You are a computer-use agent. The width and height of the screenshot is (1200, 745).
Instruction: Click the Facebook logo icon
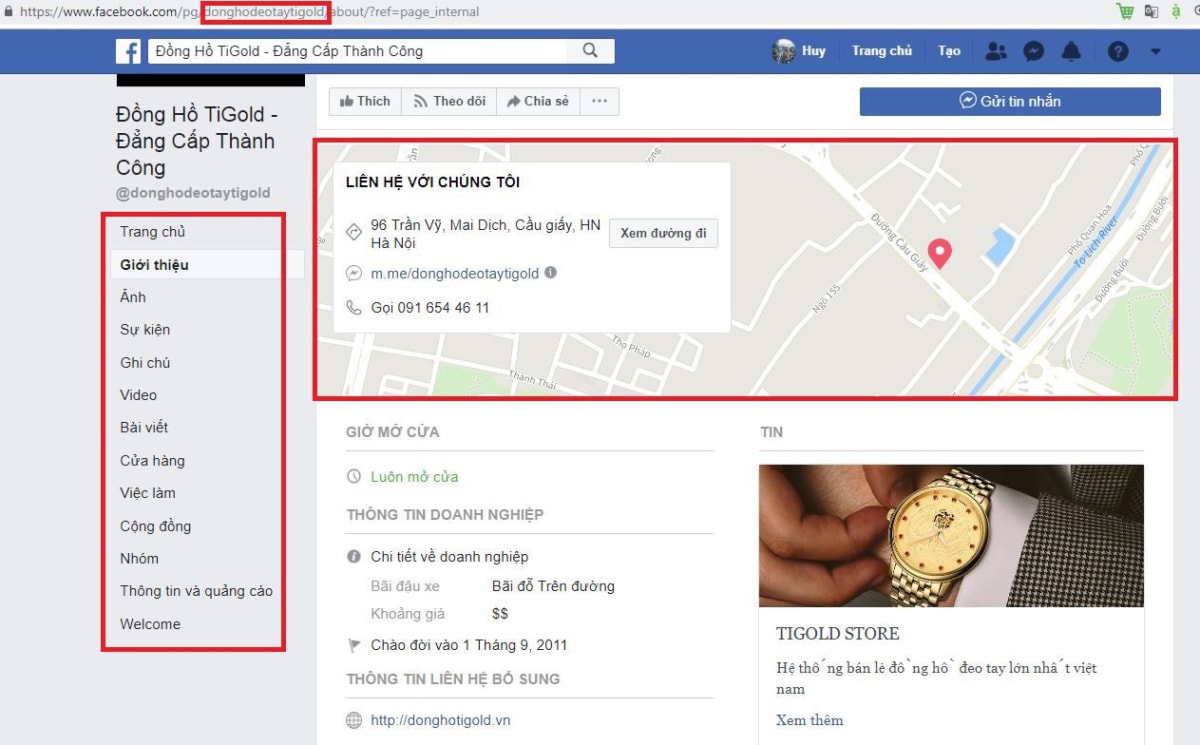[x=128, y=51]
